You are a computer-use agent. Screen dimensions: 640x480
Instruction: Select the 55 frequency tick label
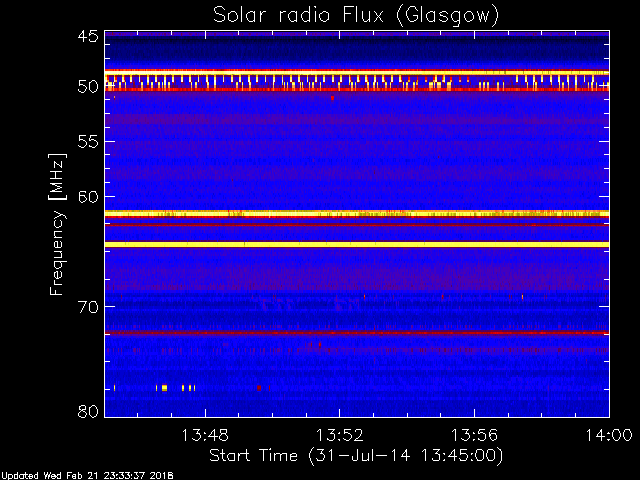click(88, 142)
